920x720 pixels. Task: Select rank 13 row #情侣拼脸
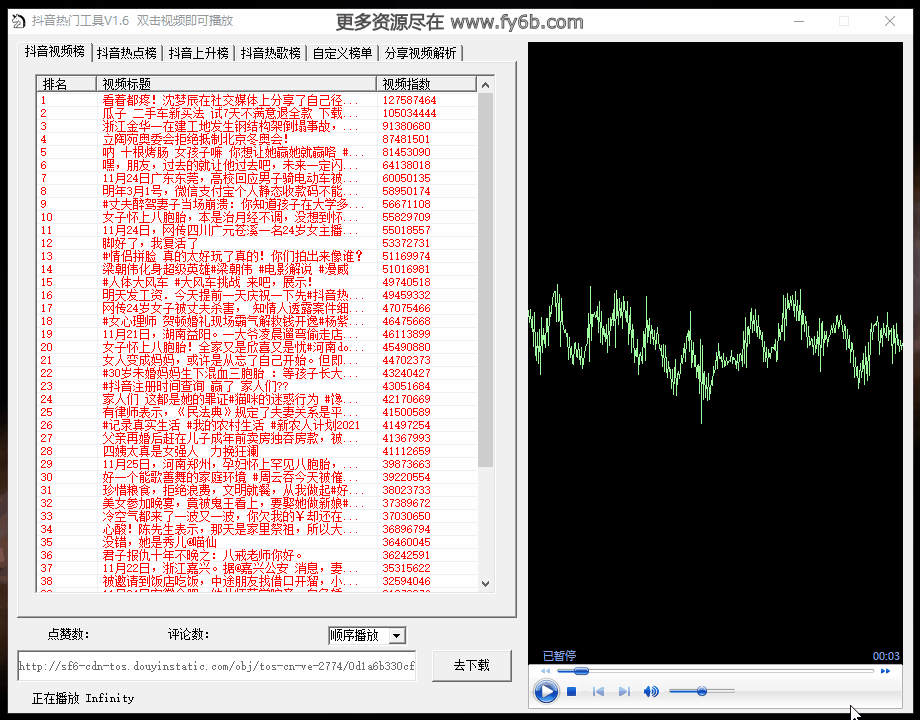pyautogui.click(x=257, y=256)
